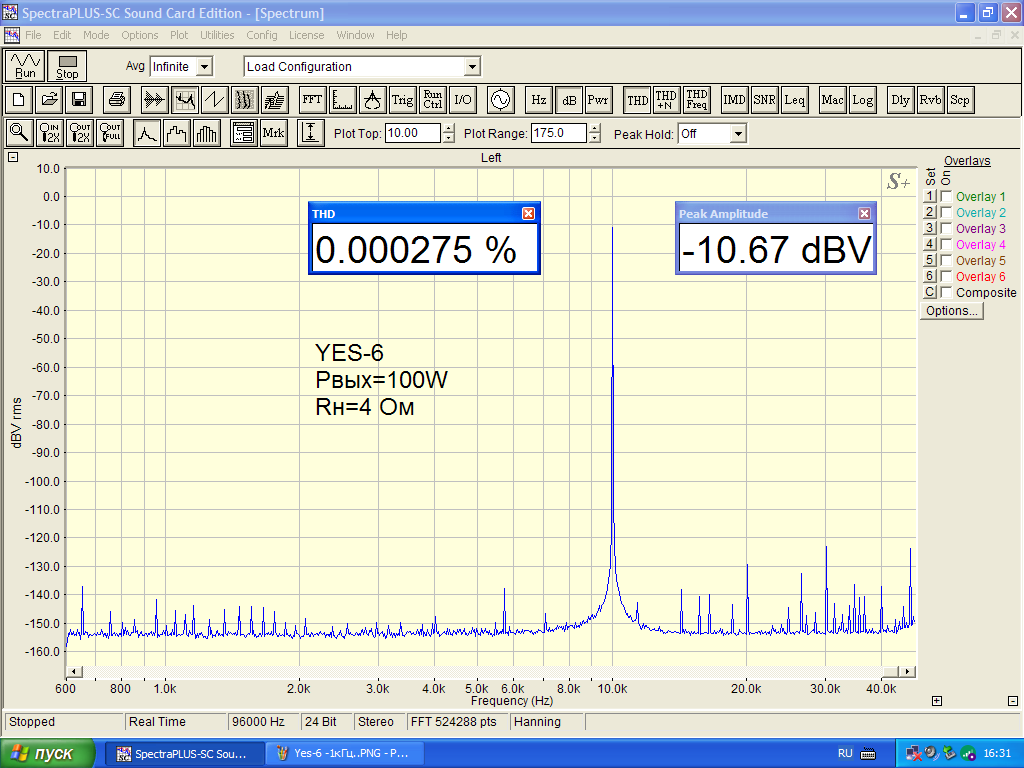Screen dimensions: 1024x768
Task: Click the Plot Top value field
Action: (412, 133)
